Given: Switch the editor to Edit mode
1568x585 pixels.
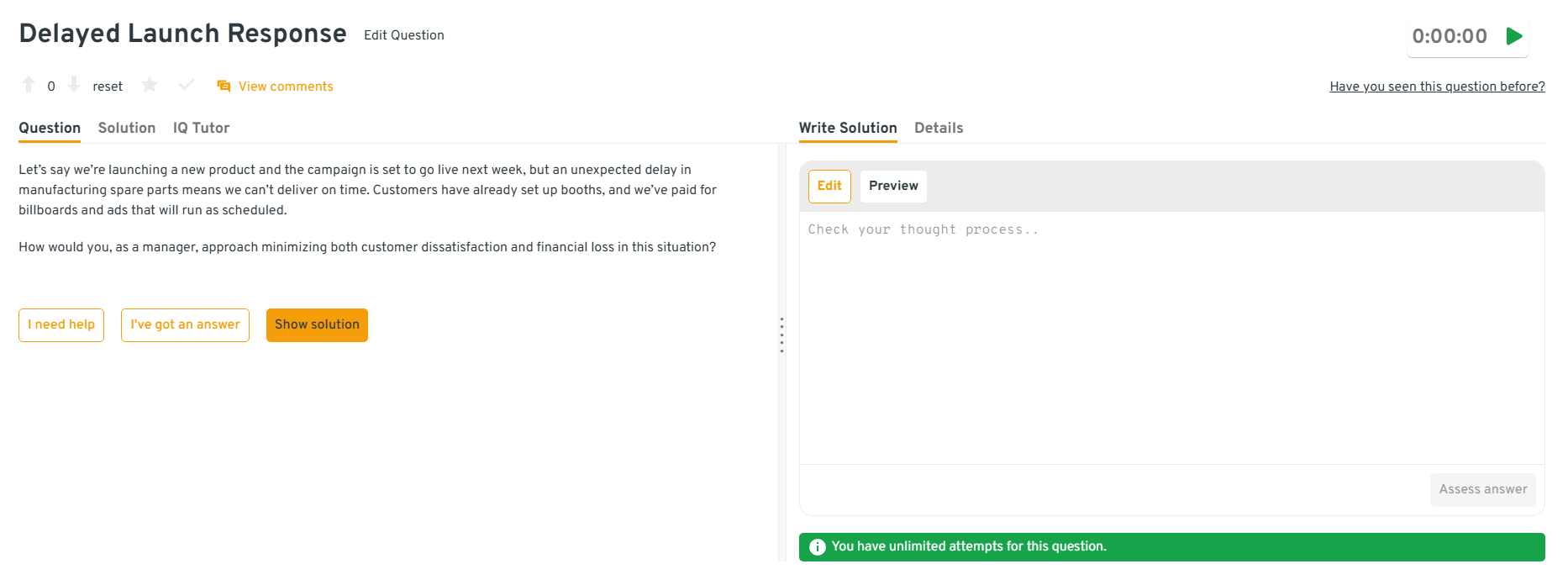Looking at the screenshot, I should 829,186.
